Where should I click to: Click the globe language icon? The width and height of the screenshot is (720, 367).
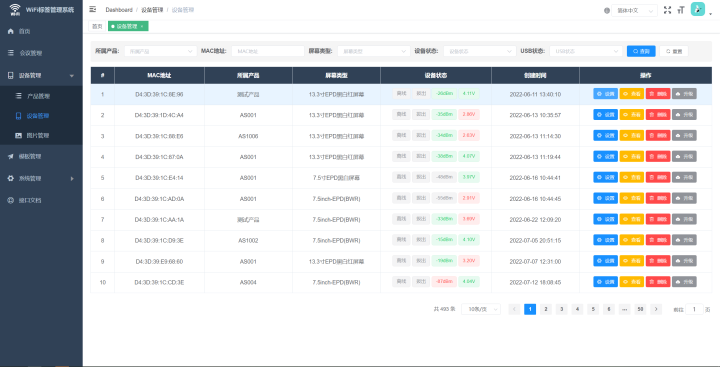point(607,11)
